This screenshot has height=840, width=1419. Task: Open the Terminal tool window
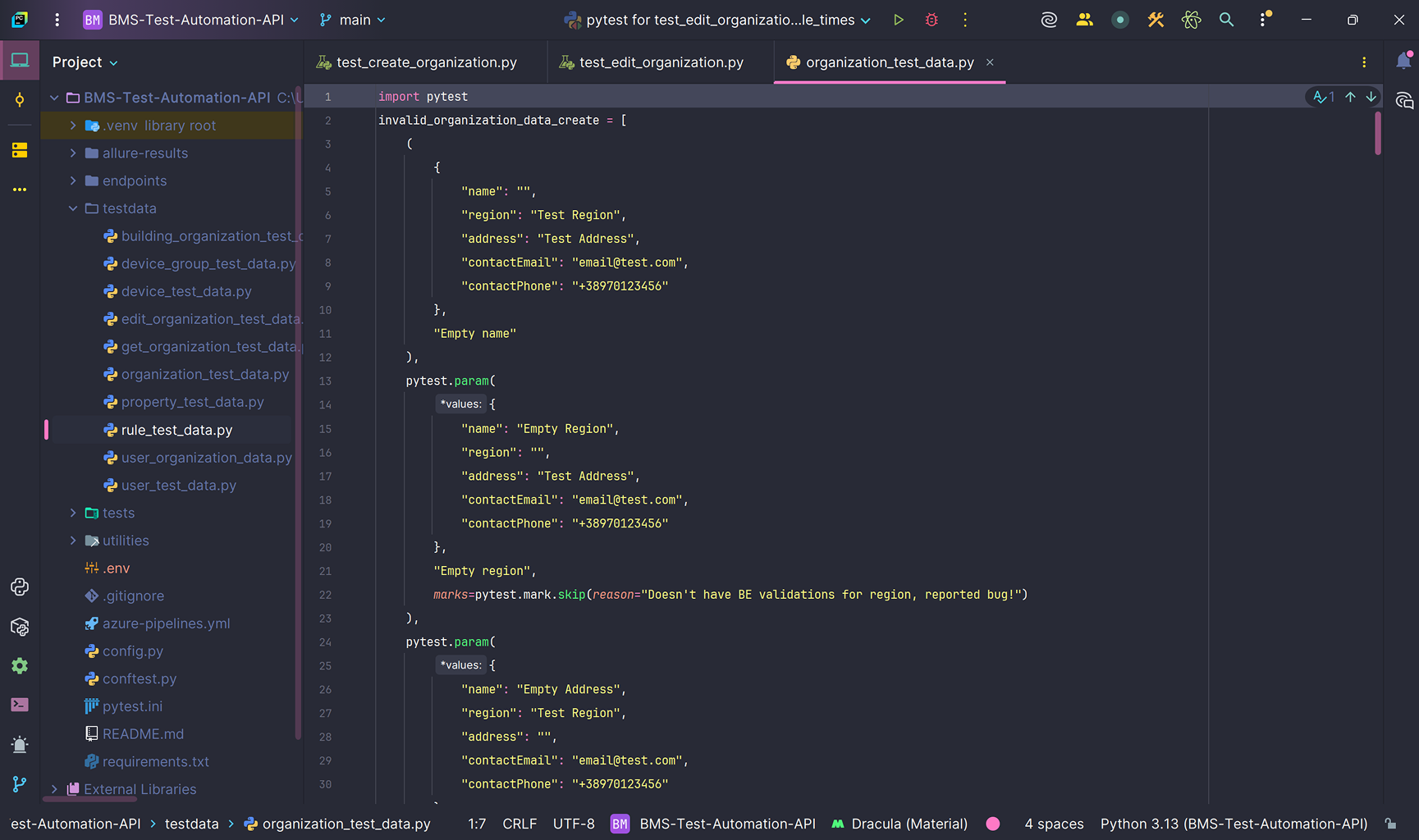click(x=20, y=705)
